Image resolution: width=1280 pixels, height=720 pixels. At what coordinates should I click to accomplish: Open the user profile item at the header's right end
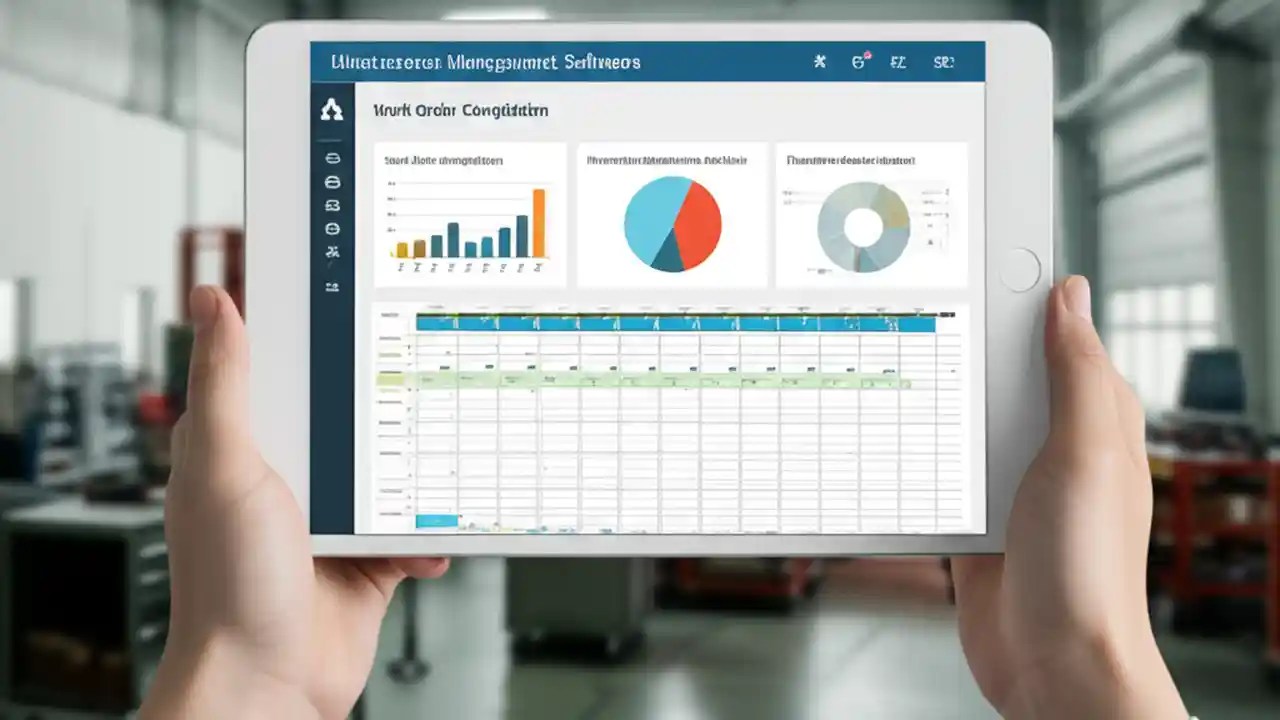pyautogui.click(x=944, y=61)
